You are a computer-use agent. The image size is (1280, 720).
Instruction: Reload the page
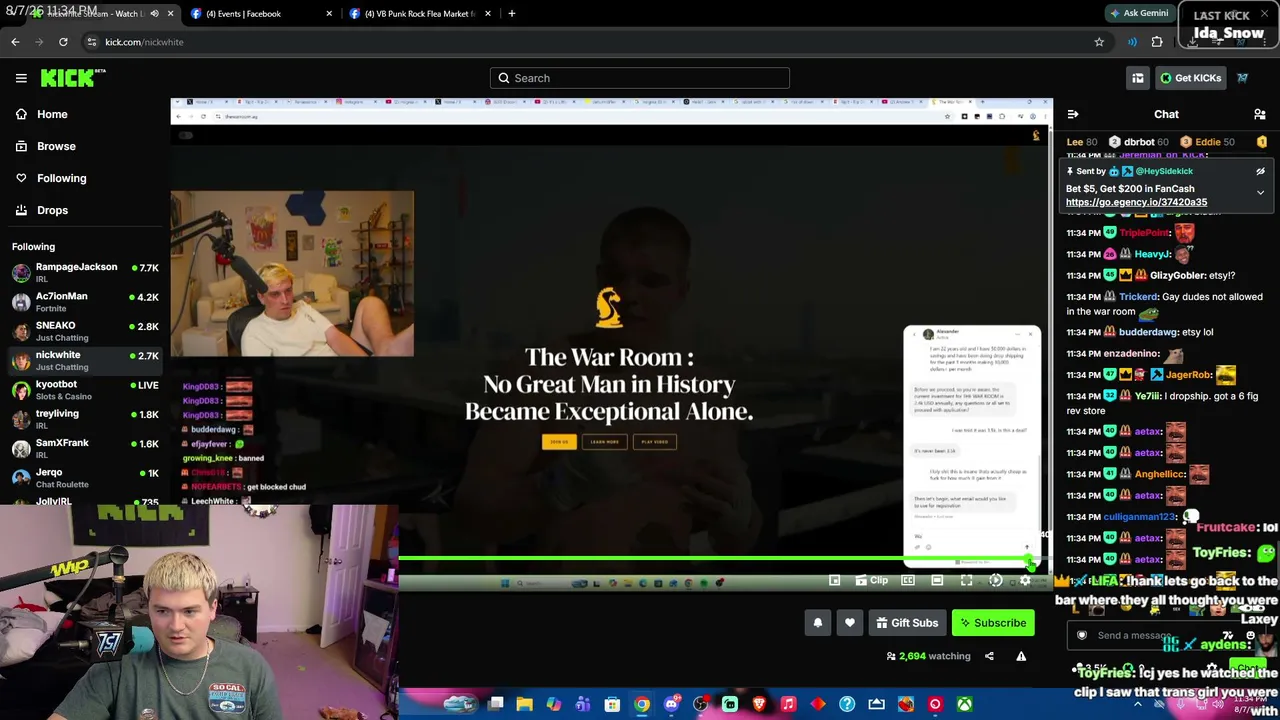click(x=63, y=42)
